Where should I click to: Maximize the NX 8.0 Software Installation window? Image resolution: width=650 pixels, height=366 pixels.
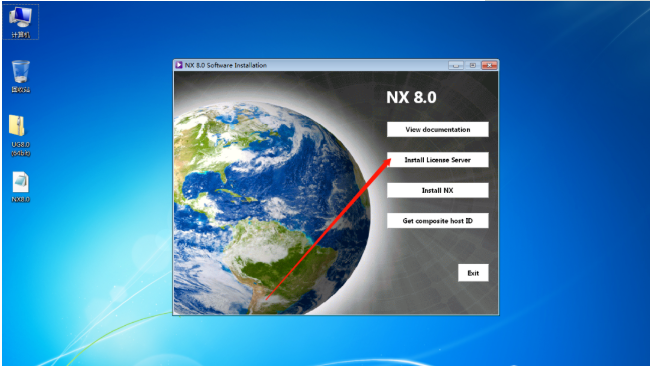point(472,65)
